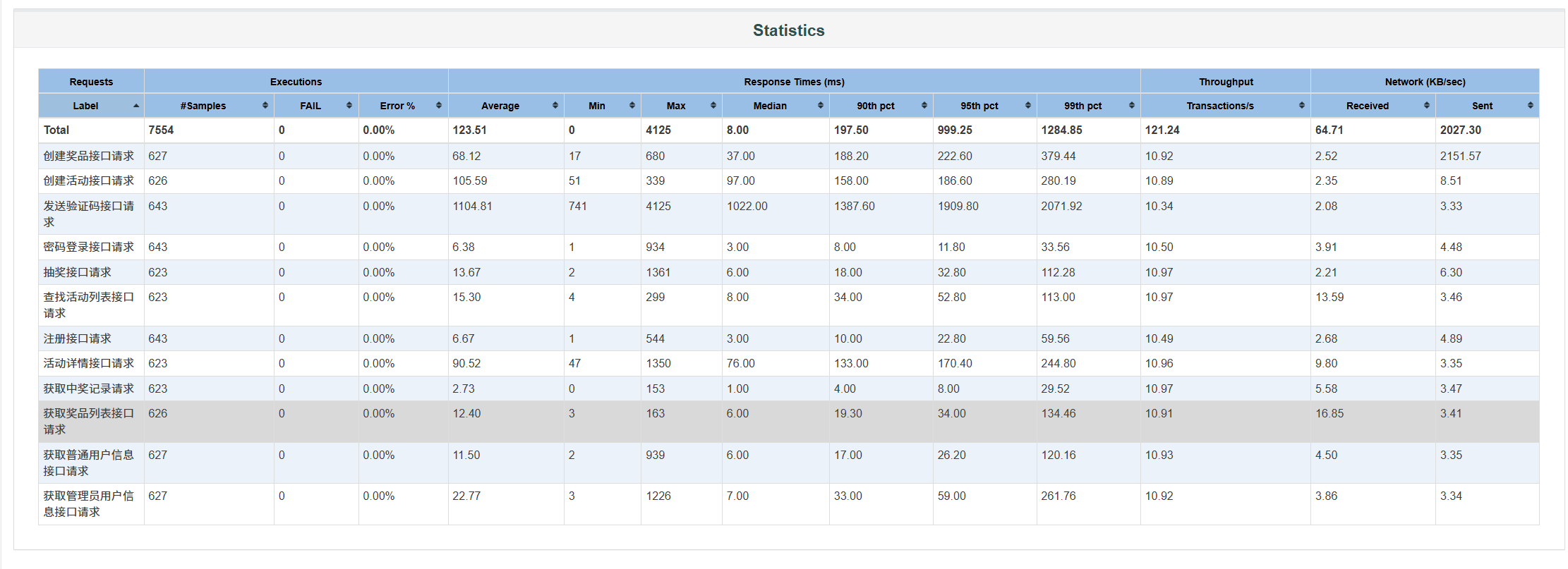The image size is (1568, 569).
Task: Select the 创建奖品接口请求 row label
Action: tap(88, 156)
